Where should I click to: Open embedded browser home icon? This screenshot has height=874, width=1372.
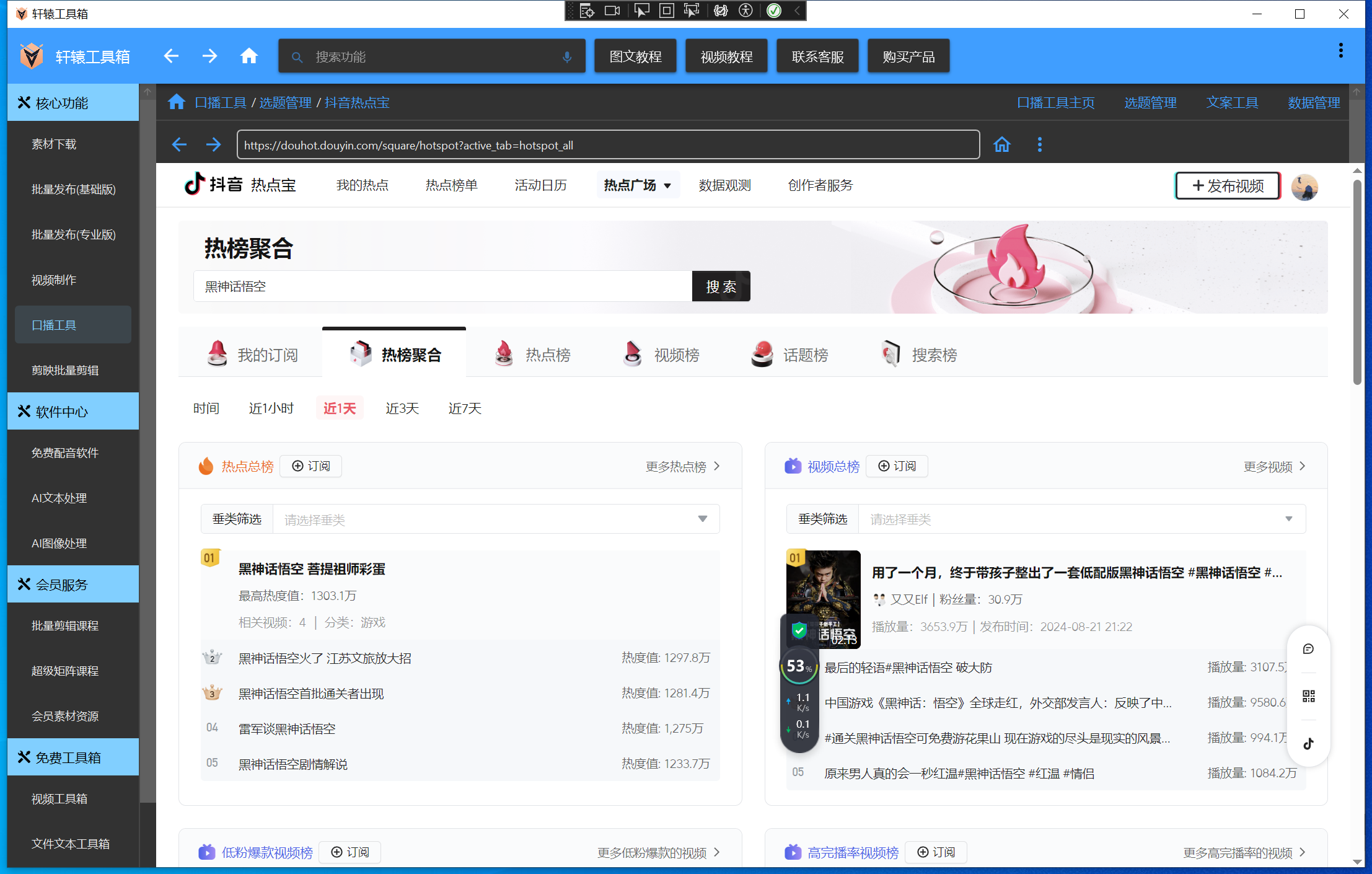pos(1002,145)
